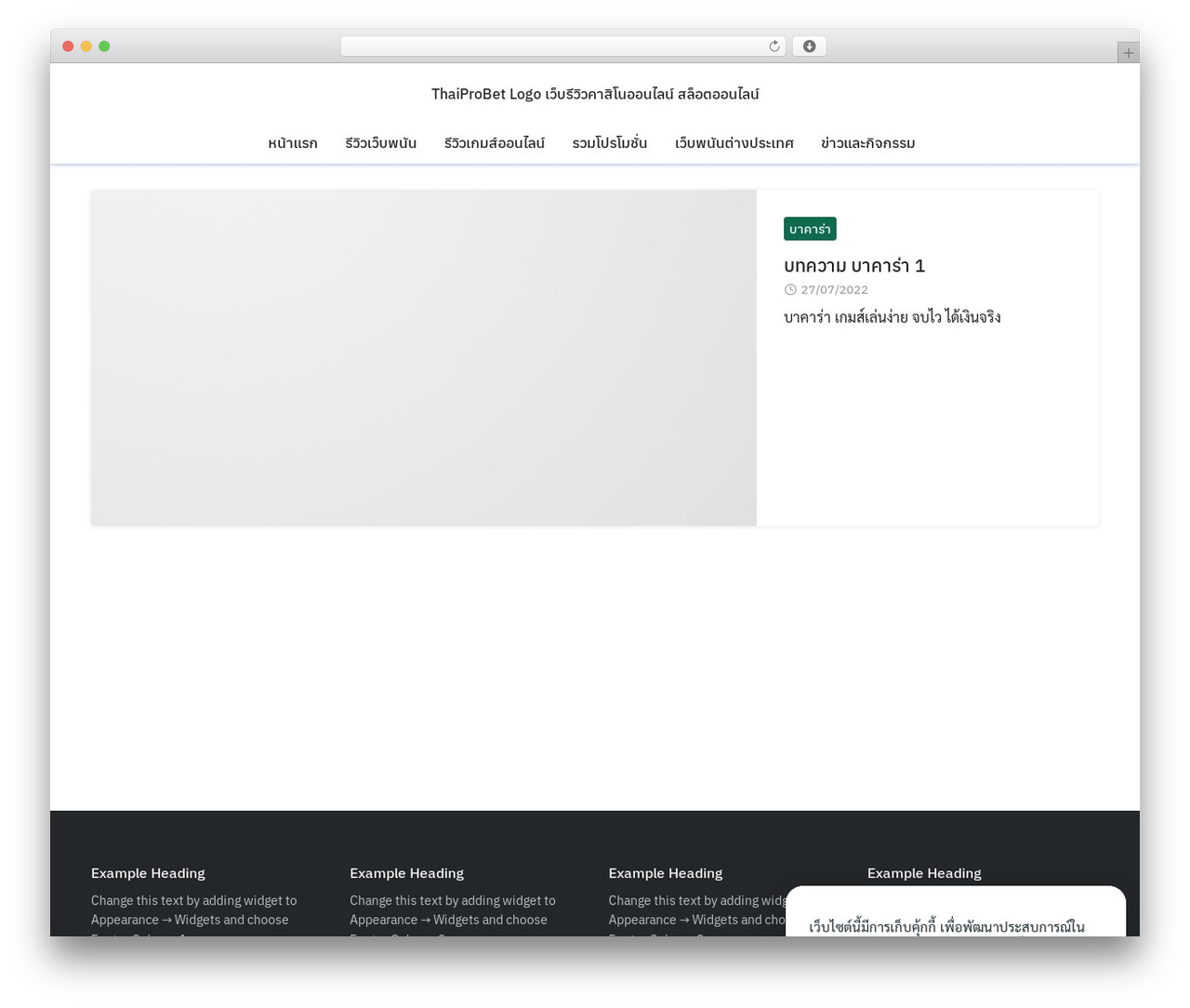The image size is (1190, 1008).
Task: Open the browser downloads button
Action: click(x=809, y=46)
